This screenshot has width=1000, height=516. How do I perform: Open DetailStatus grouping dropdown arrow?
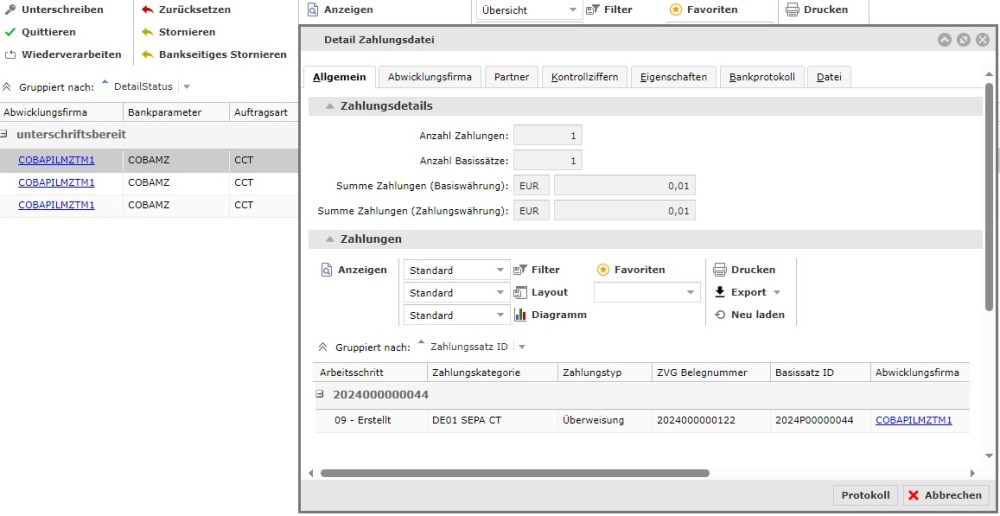pos(186,87)
